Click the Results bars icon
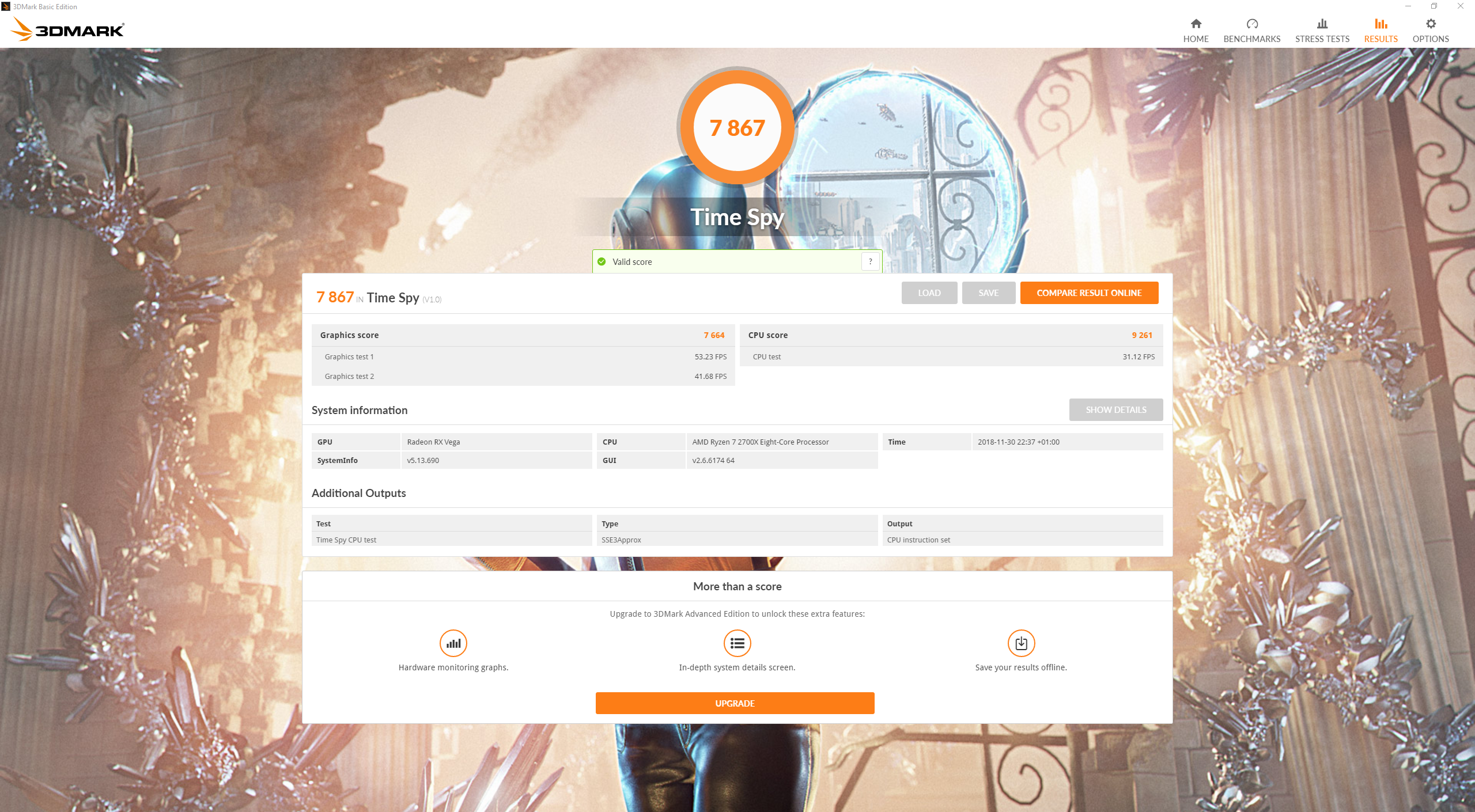Screen dimensions: 1475x812 [x=1381, y=24]
